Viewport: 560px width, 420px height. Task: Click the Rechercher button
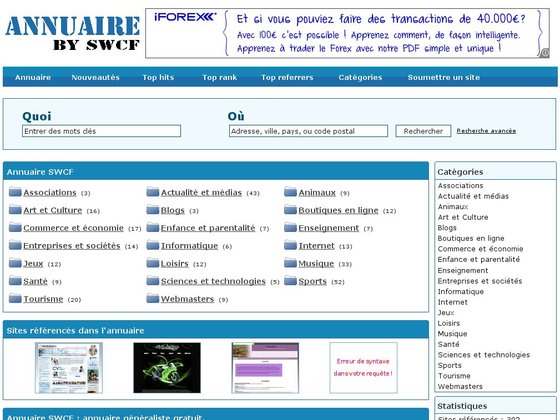coord(423,131)
